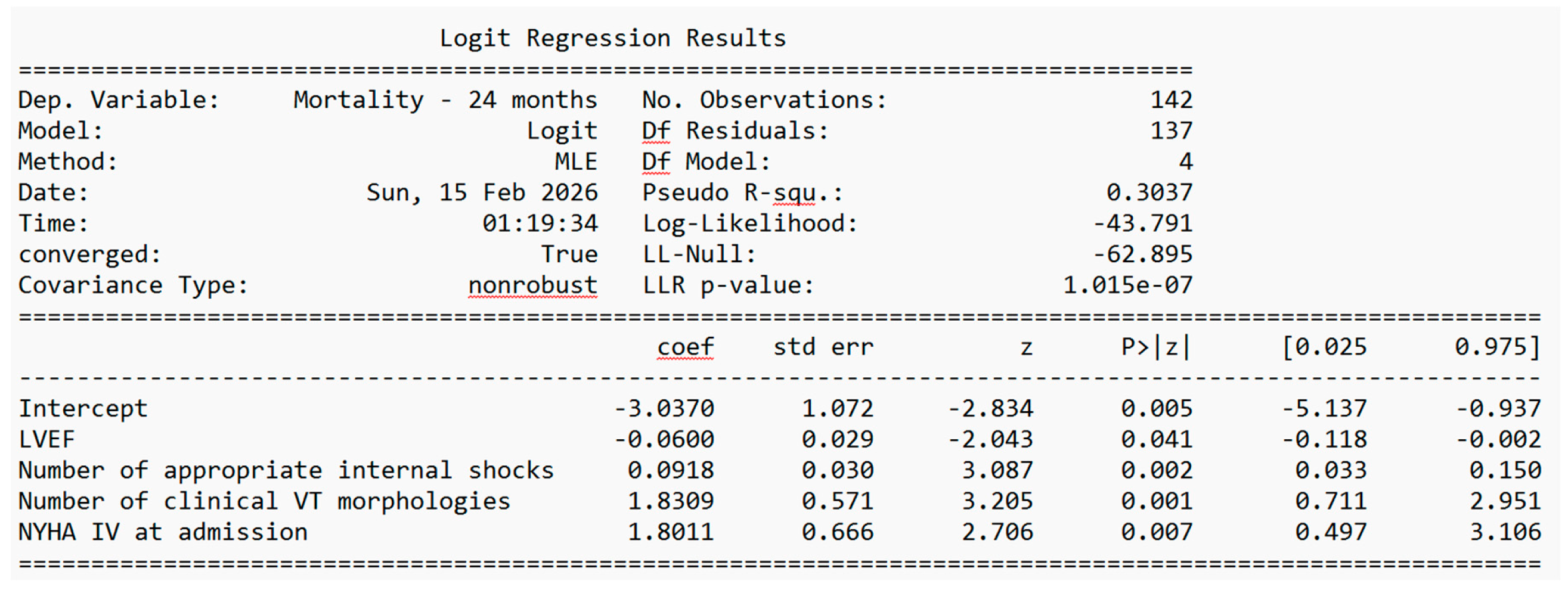Click the Intercept row label
Image resolution: width=1568 pixels, height=590 pixels.
(83, 409)
